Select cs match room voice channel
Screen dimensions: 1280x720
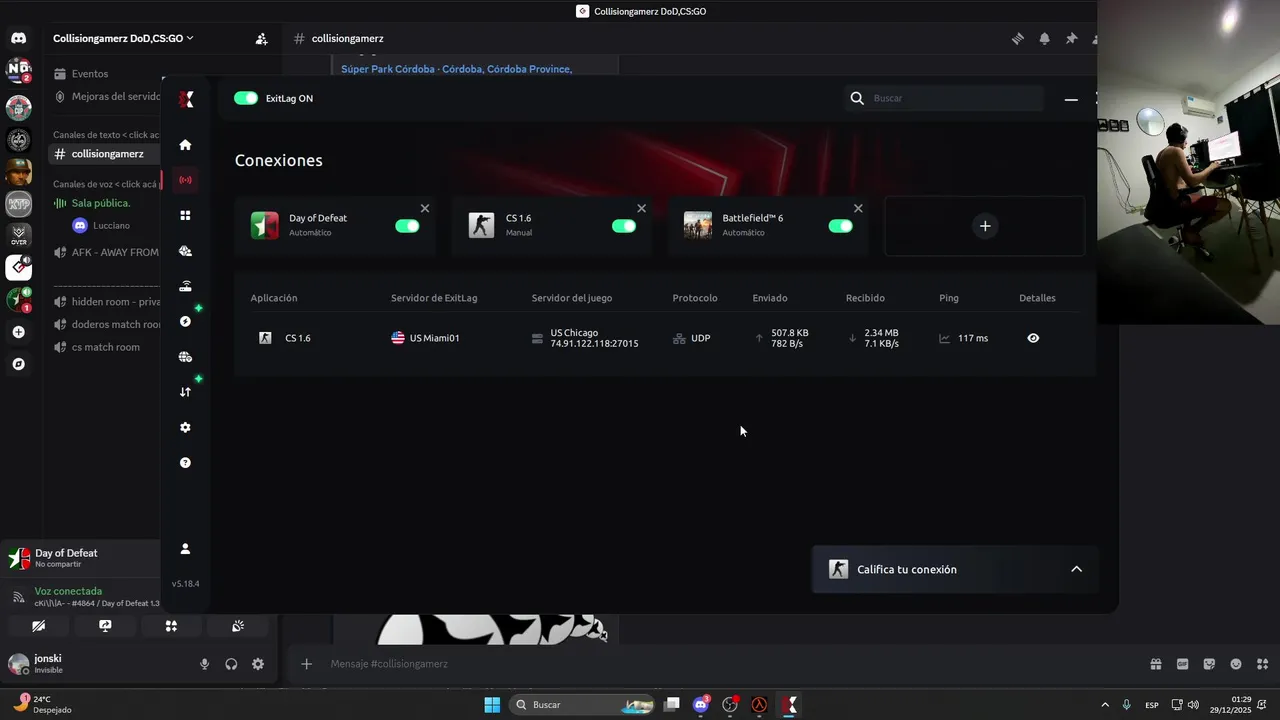(x=104, y=347)
